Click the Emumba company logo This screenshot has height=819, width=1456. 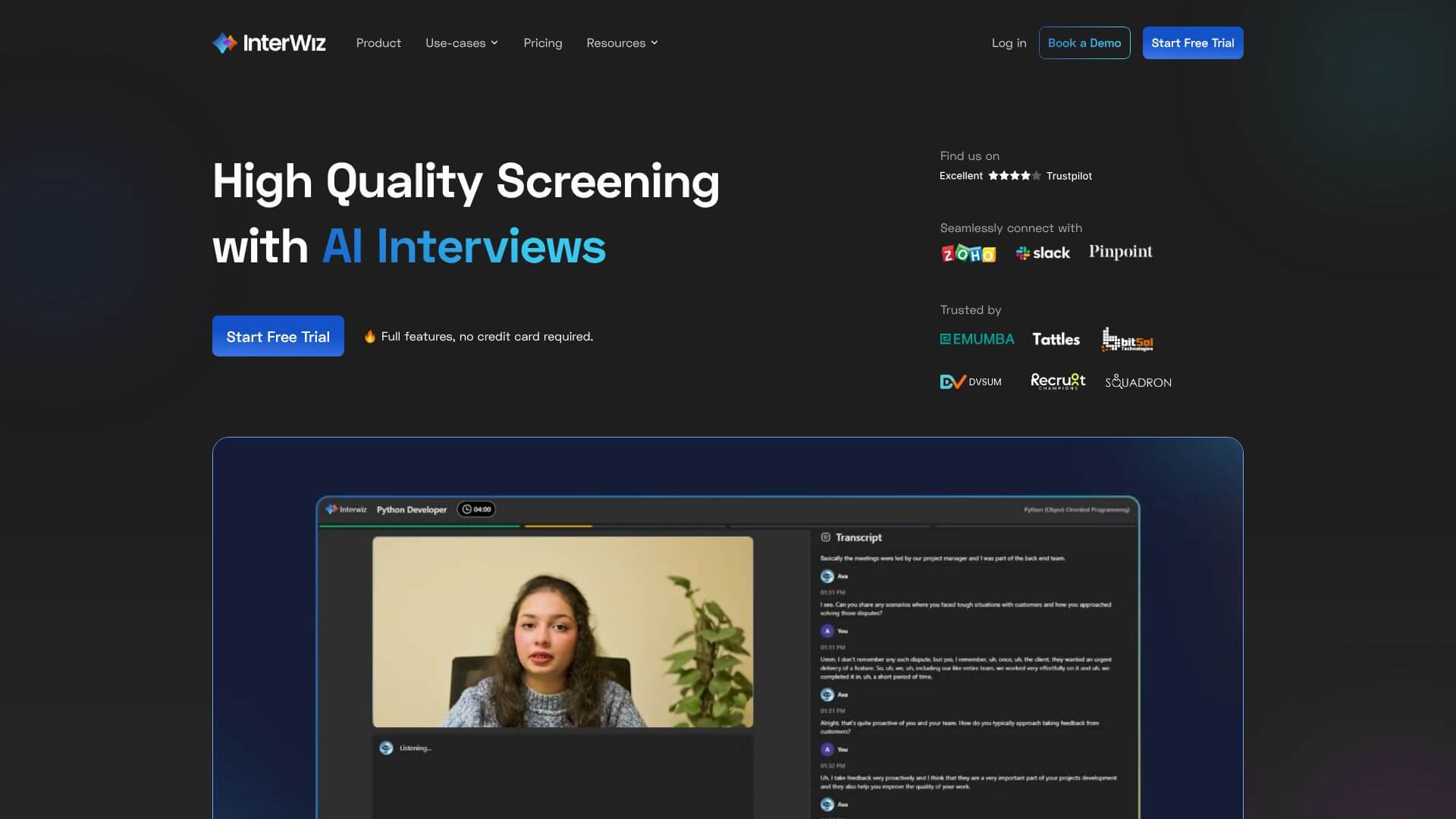click(977, 340)
